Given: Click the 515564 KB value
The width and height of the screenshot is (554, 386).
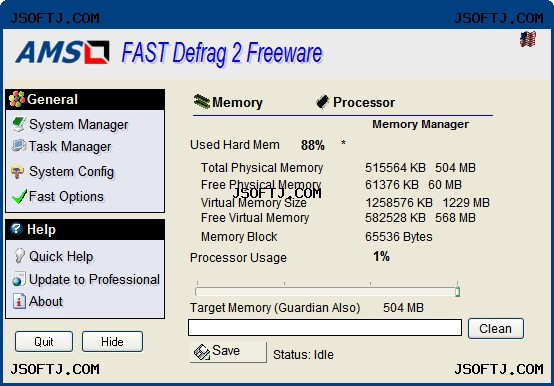Looking at the screenshot, I should [395, 167].
